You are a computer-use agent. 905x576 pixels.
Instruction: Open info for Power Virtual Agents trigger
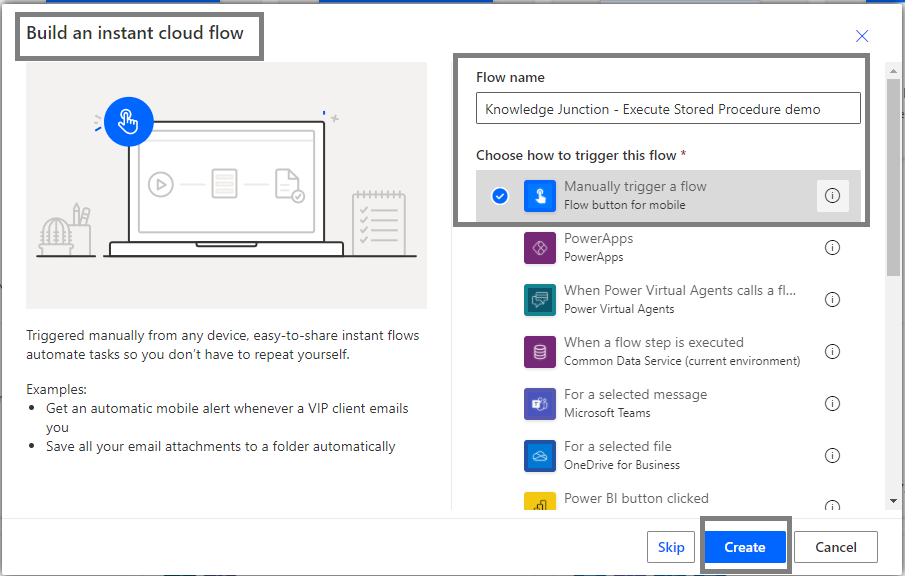click(832, 300)
